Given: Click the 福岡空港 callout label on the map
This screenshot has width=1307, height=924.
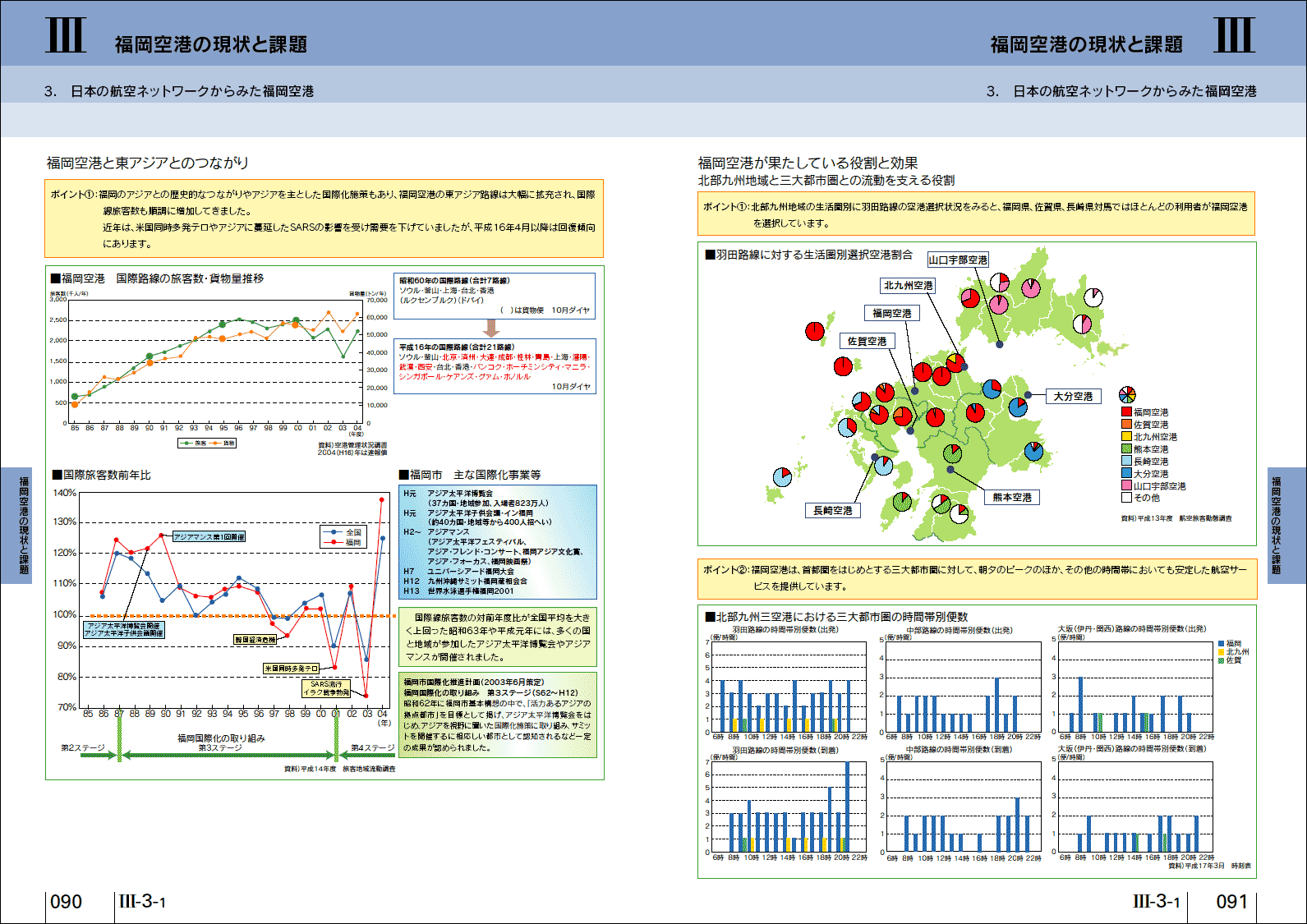Looking at the screenshot, I should 892,313.
